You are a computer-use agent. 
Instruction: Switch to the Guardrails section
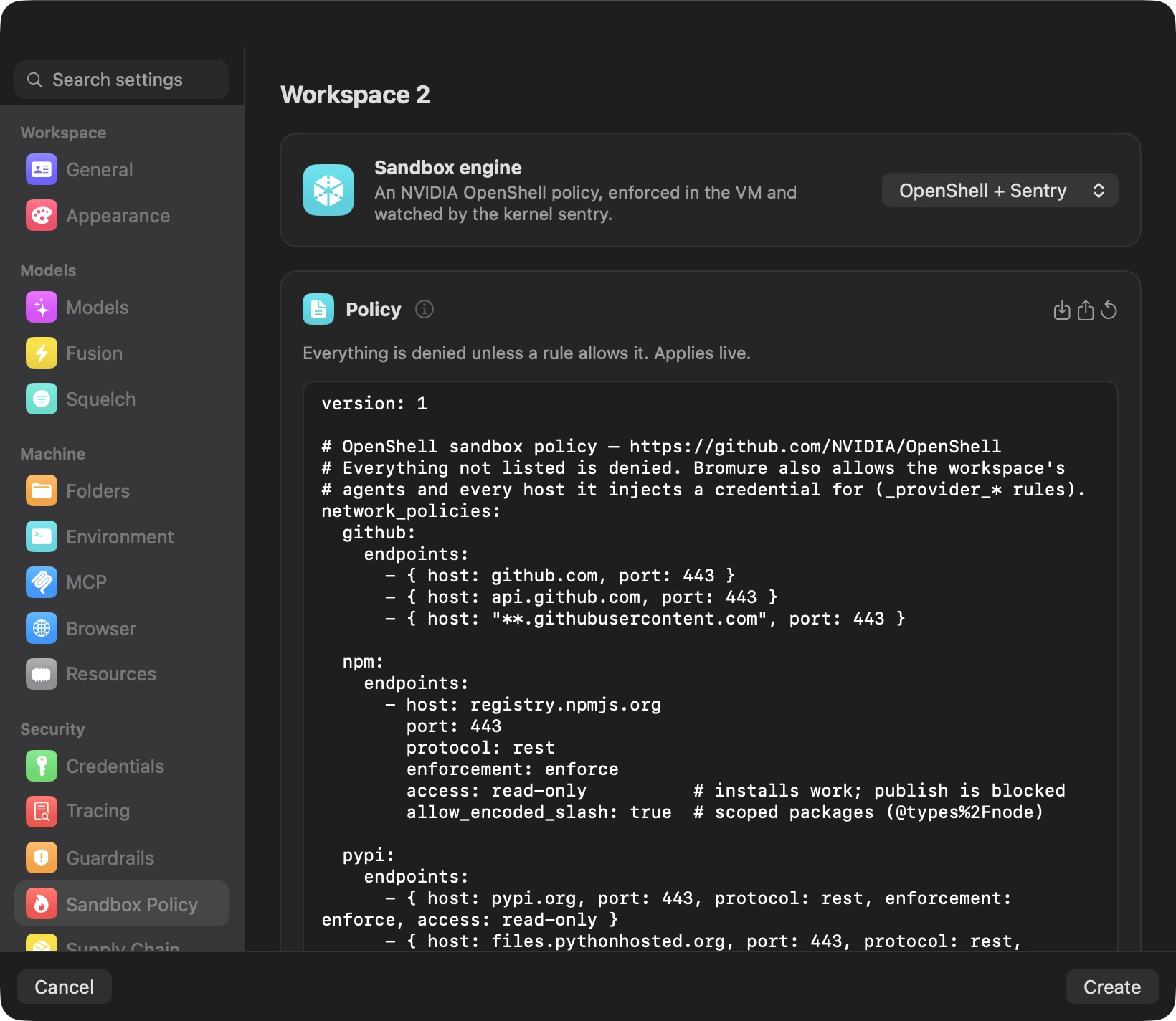122,858
